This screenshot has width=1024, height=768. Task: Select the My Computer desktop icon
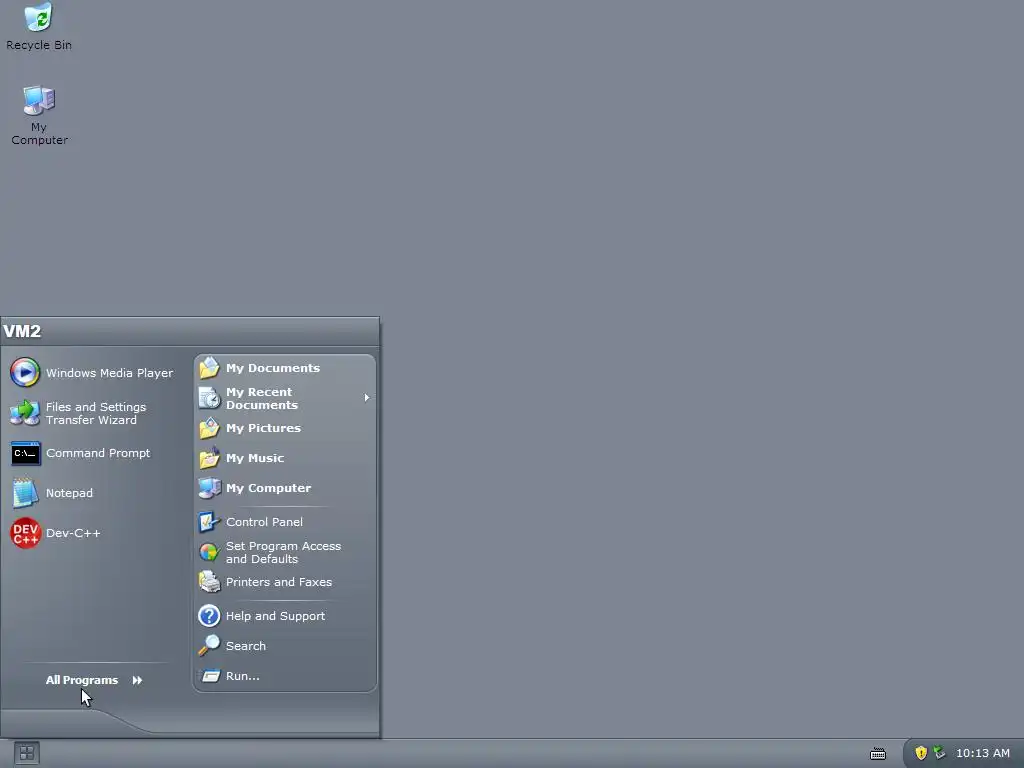39,101
